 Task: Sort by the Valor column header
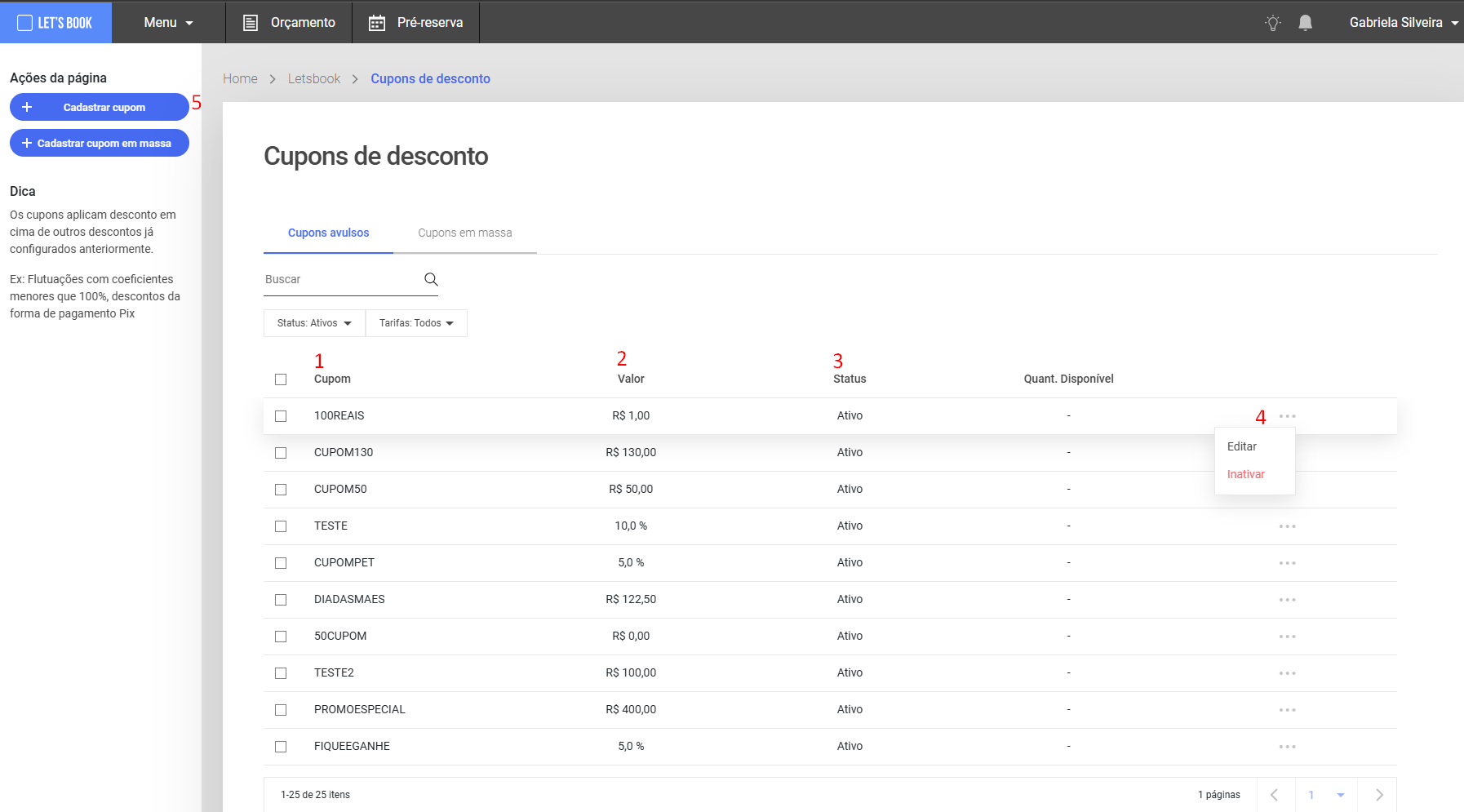pyautogui.click(x=631, y=379)
